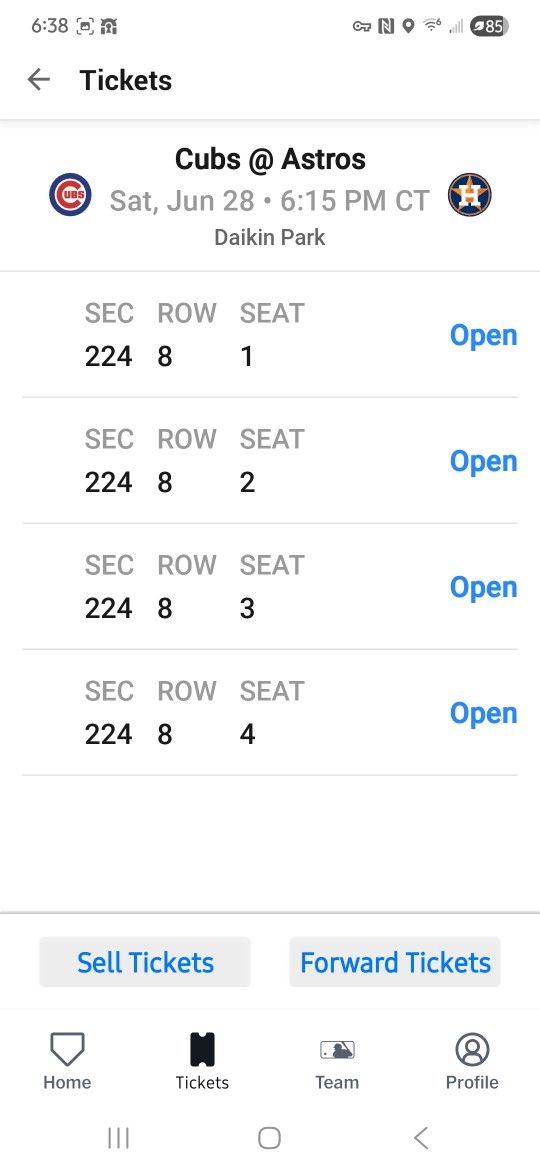This screenshot has width=540, height=1170.
Task: Tap Android home navigation button
Action: click(x=269, y=1138)
